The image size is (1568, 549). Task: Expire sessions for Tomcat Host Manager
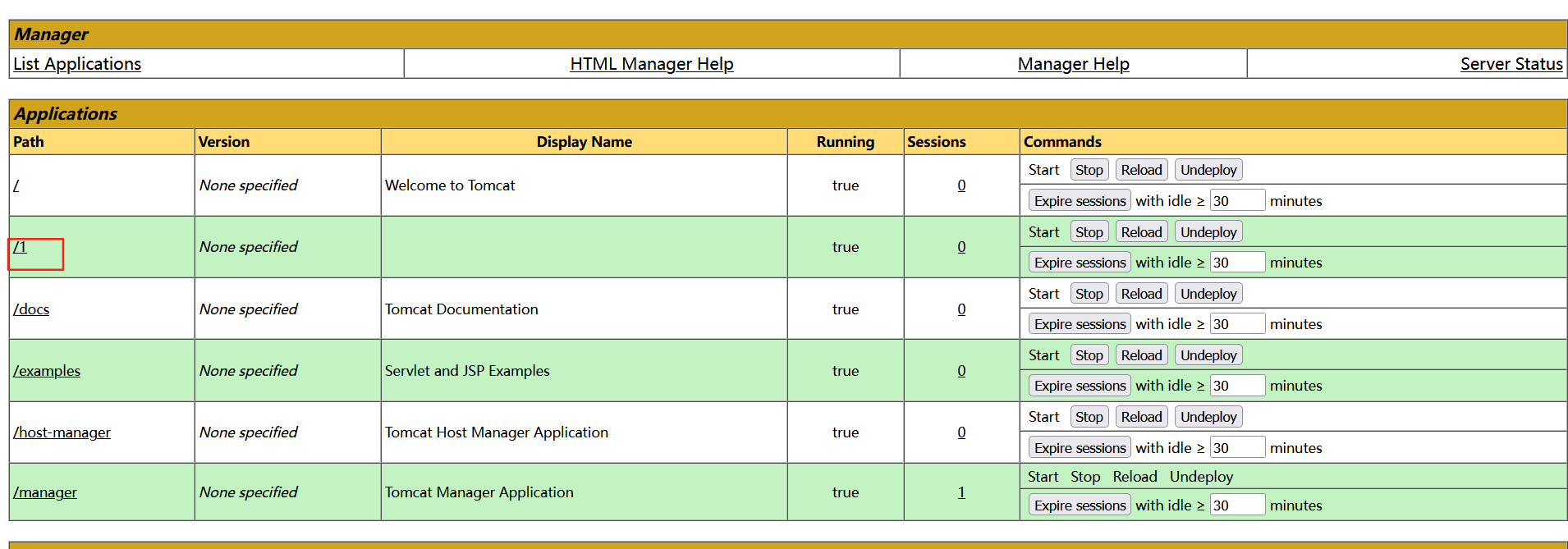click(1080, 448)
